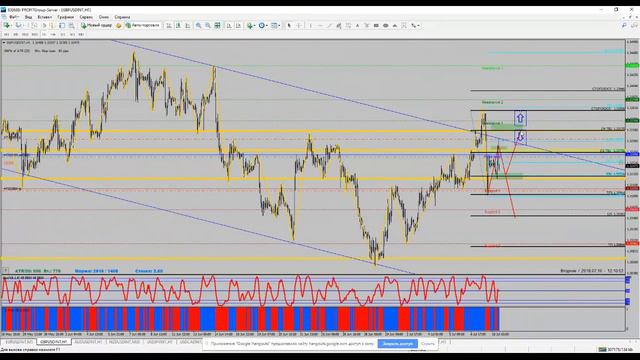
Task: Select the upper blue arrow chart object
Action: coord(520,118)
